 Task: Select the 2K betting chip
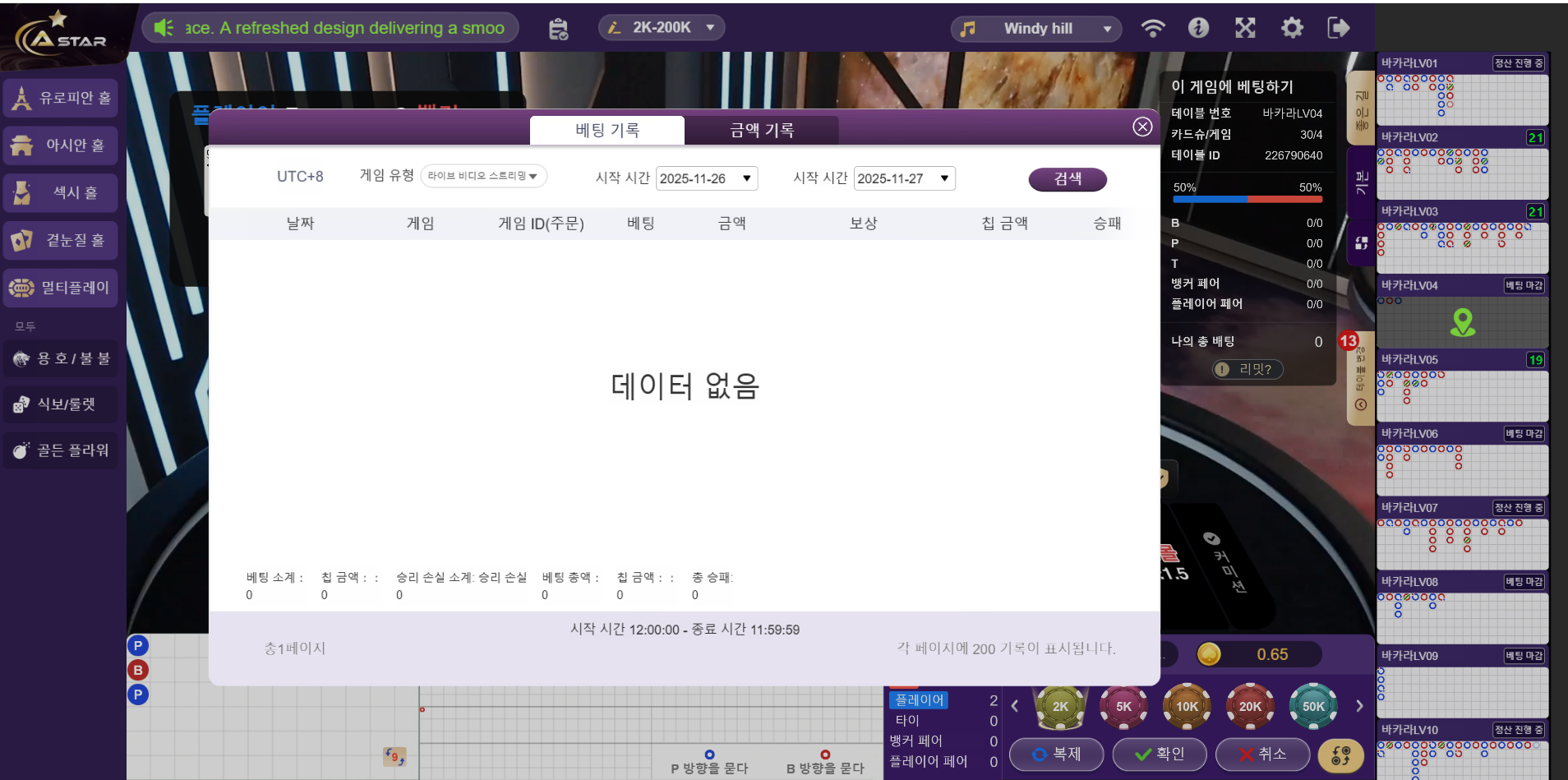1060,706
